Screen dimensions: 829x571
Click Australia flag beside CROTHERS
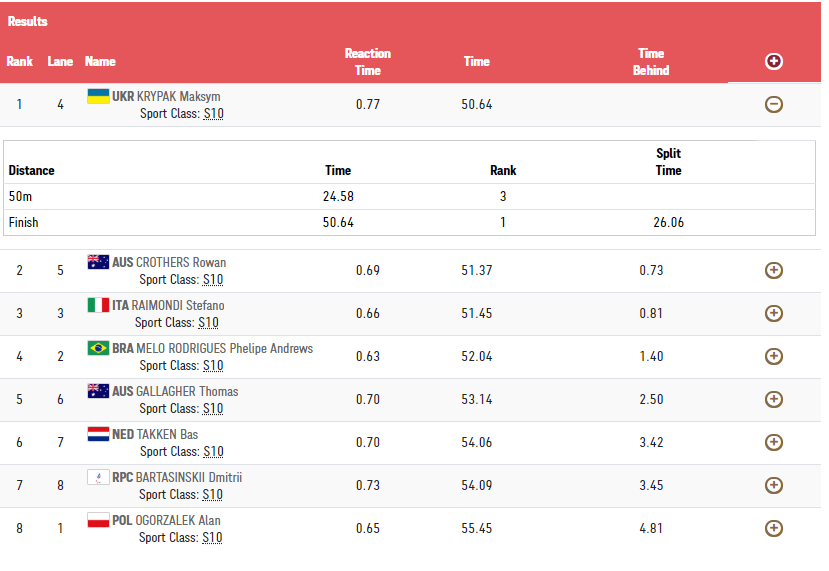click(98, 262)
